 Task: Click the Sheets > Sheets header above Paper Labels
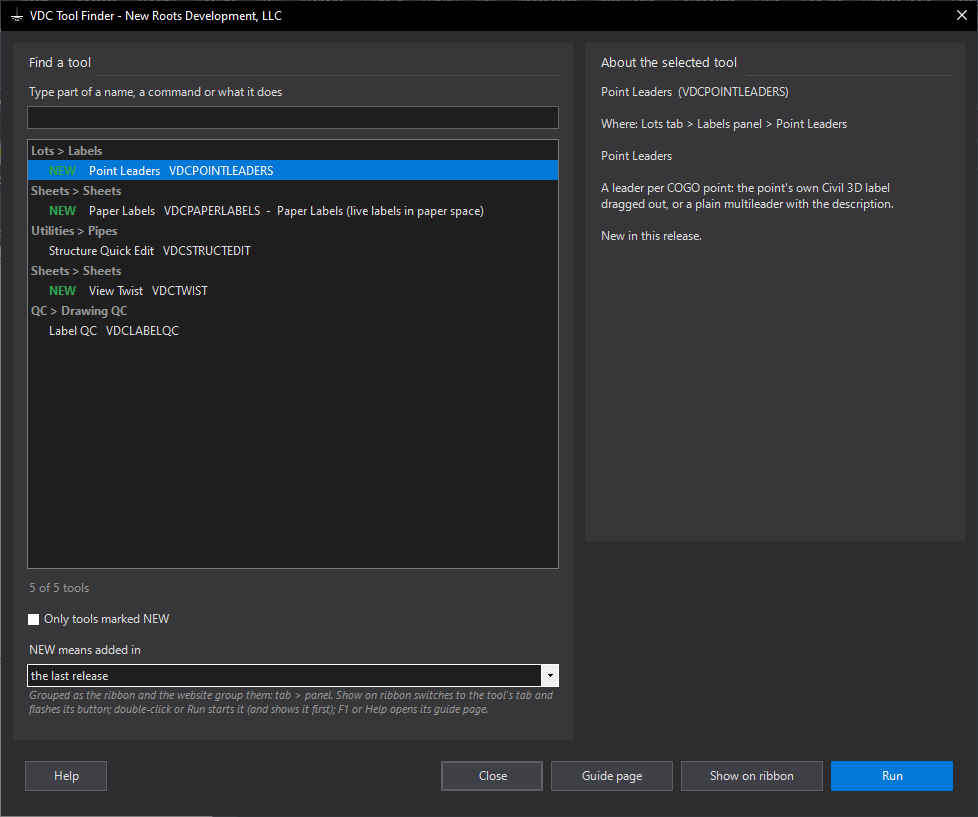pyautogui.click(x=76, y=191)
